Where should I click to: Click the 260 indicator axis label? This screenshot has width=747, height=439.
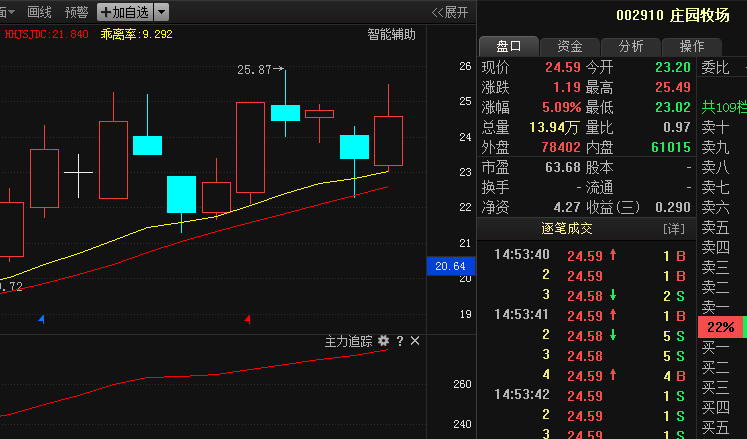462,384
